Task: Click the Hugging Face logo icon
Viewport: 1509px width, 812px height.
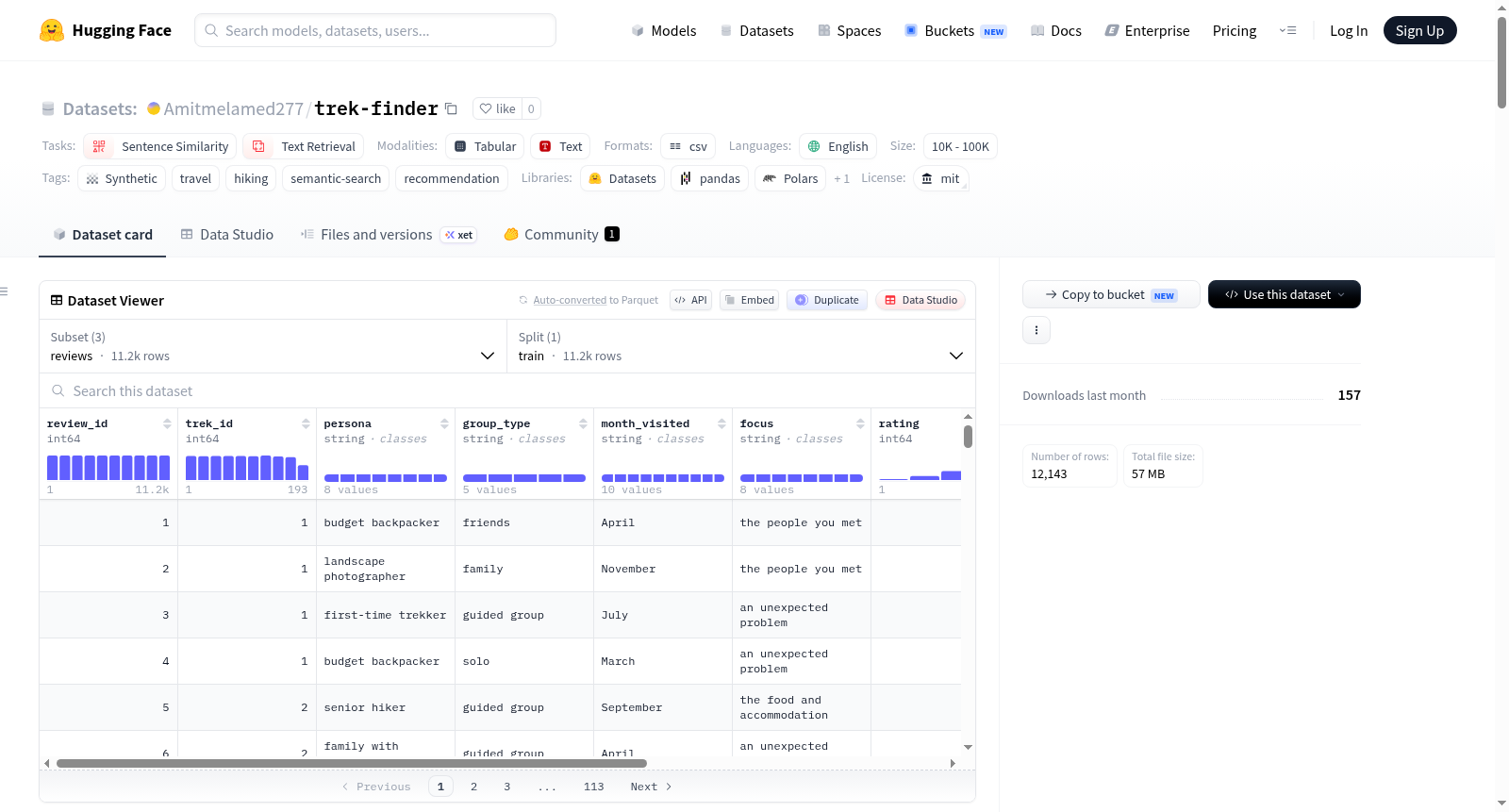Action: point(52,30)
